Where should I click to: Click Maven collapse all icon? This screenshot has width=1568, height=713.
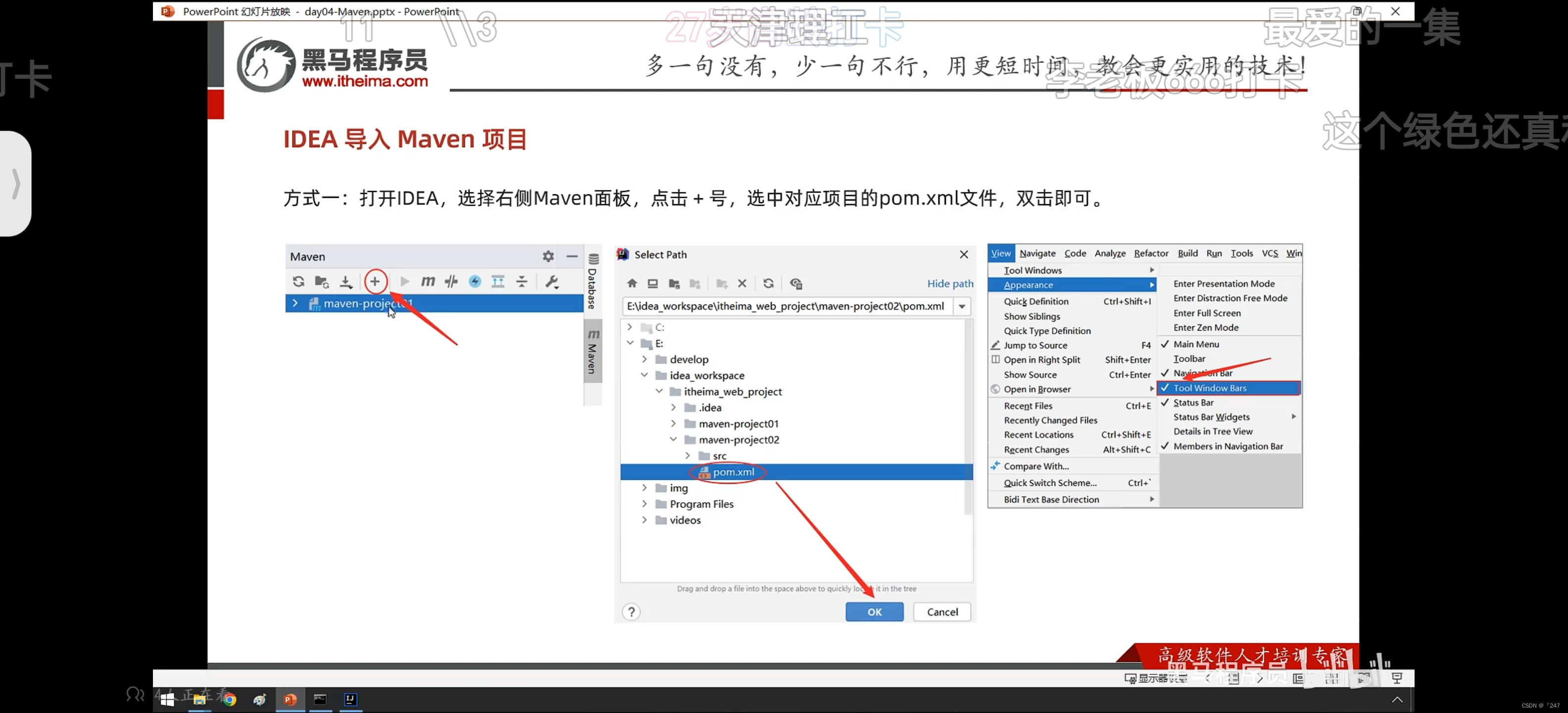(x=522, y=281)
